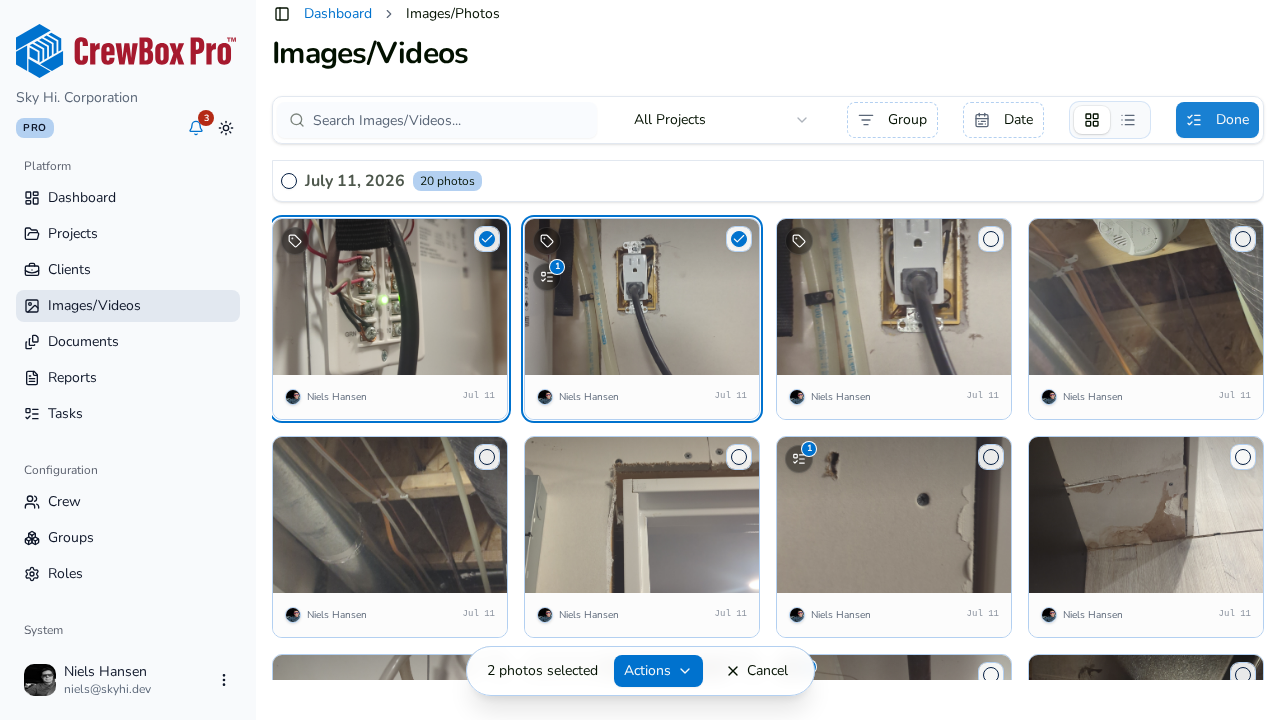Open Clients in sidebar

point(128,270)
